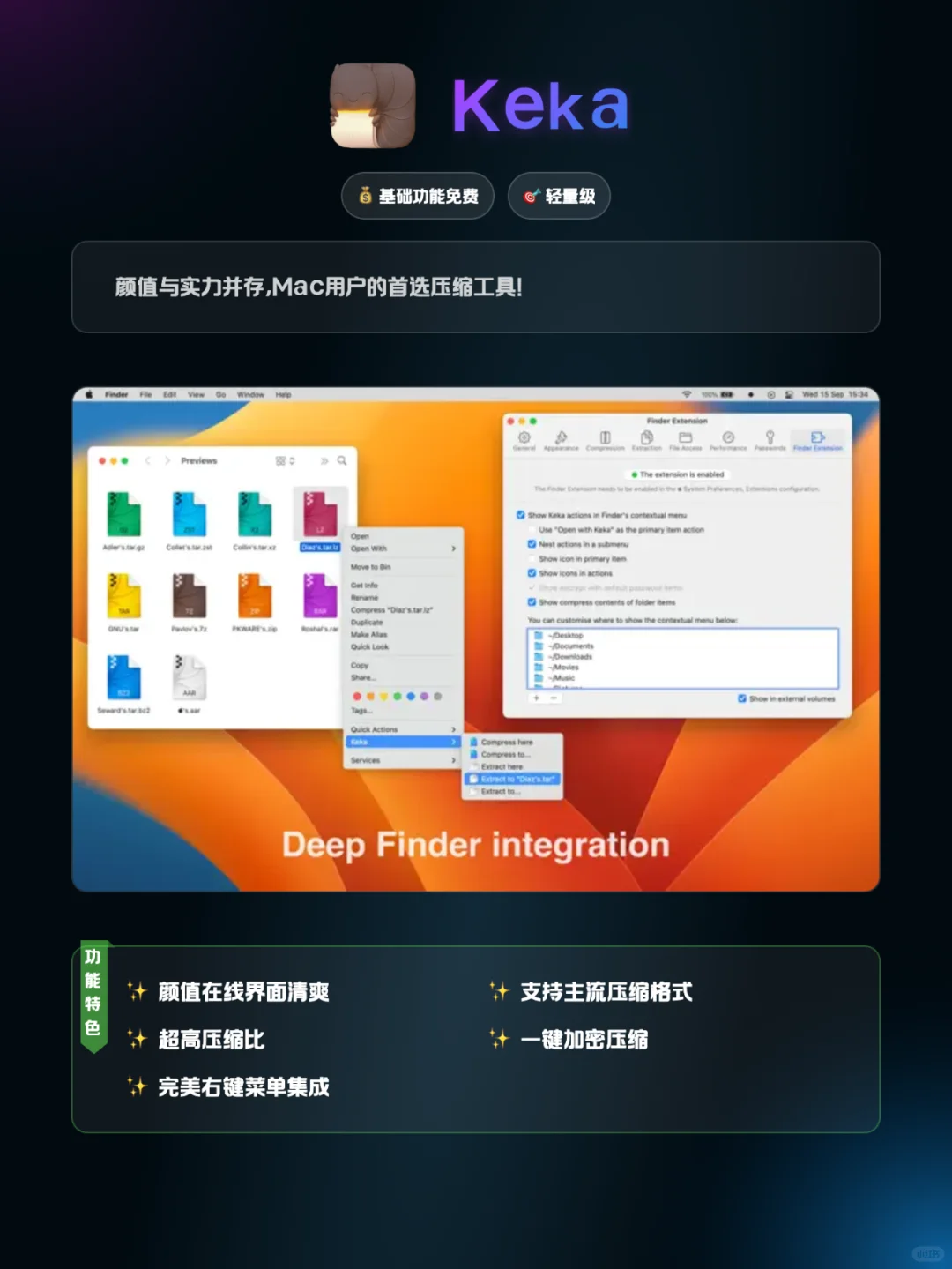Open the Help menu in menu bar
Image resolution: width=952 pixels, height=1269 pixels.
point(283,394)
